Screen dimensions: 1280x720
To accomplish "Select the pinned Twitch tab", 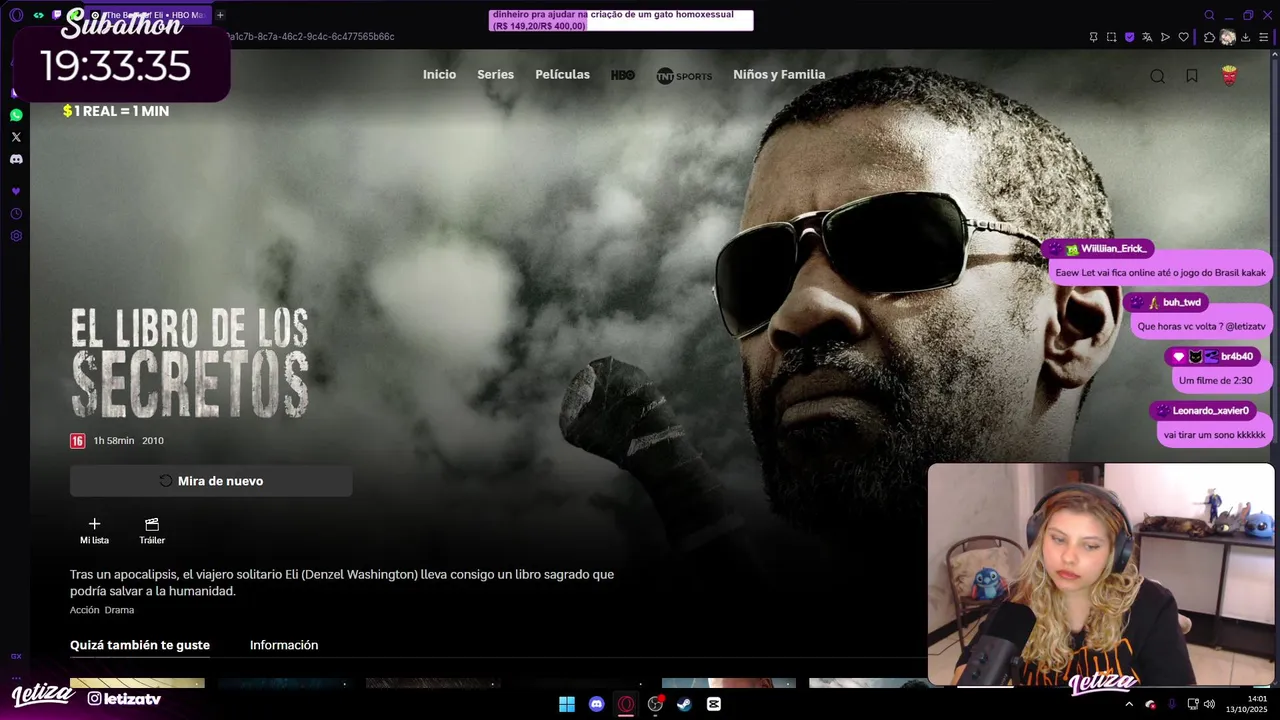I will (x=57, y=15).
